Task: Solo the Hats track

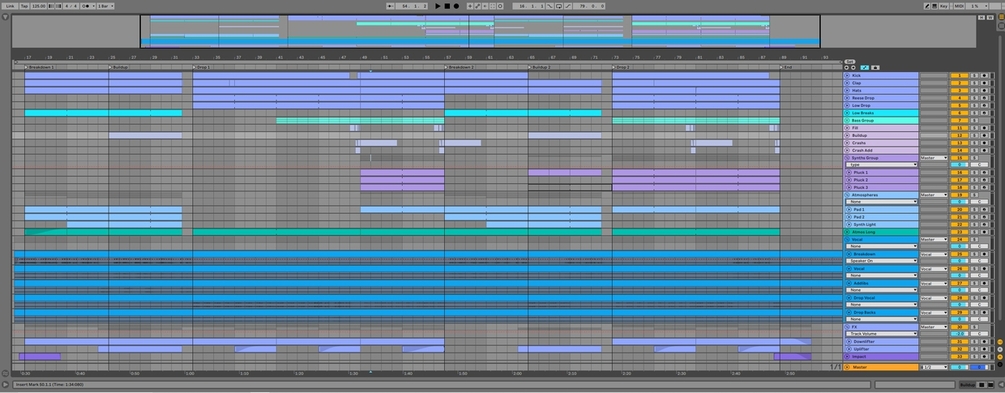Action: (x=974, y=90)
